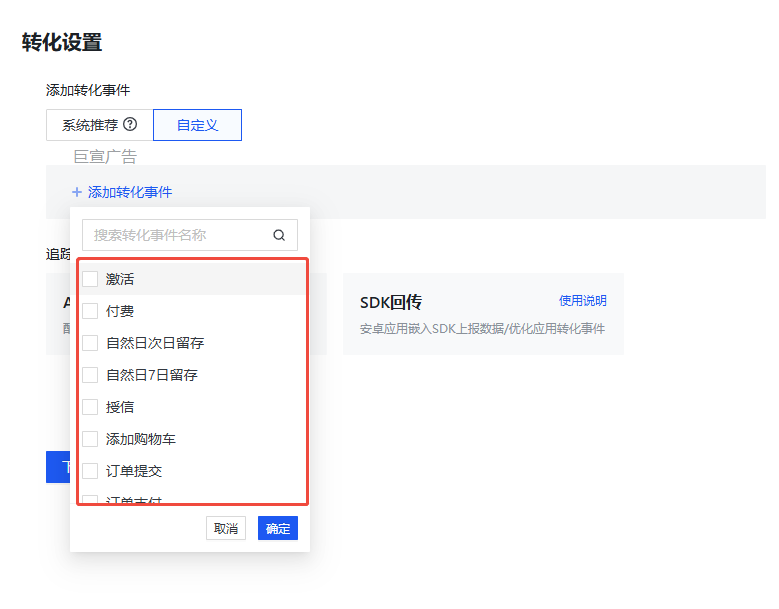Toggle the 授信 checkbox
Image resolution: width=779 pixels, height=609 pixels.
point(90,407)
